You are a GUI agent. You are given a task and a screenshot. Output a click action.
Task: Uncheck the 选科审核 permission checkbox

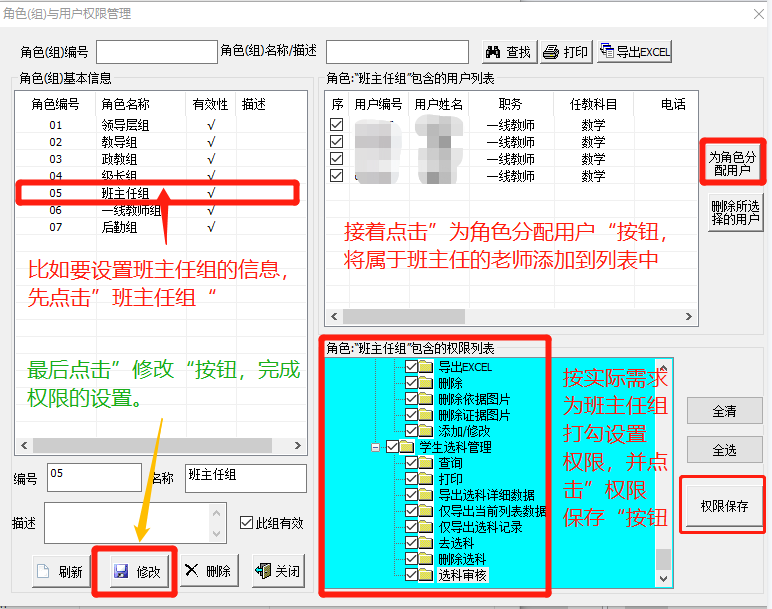coord(412,575)
